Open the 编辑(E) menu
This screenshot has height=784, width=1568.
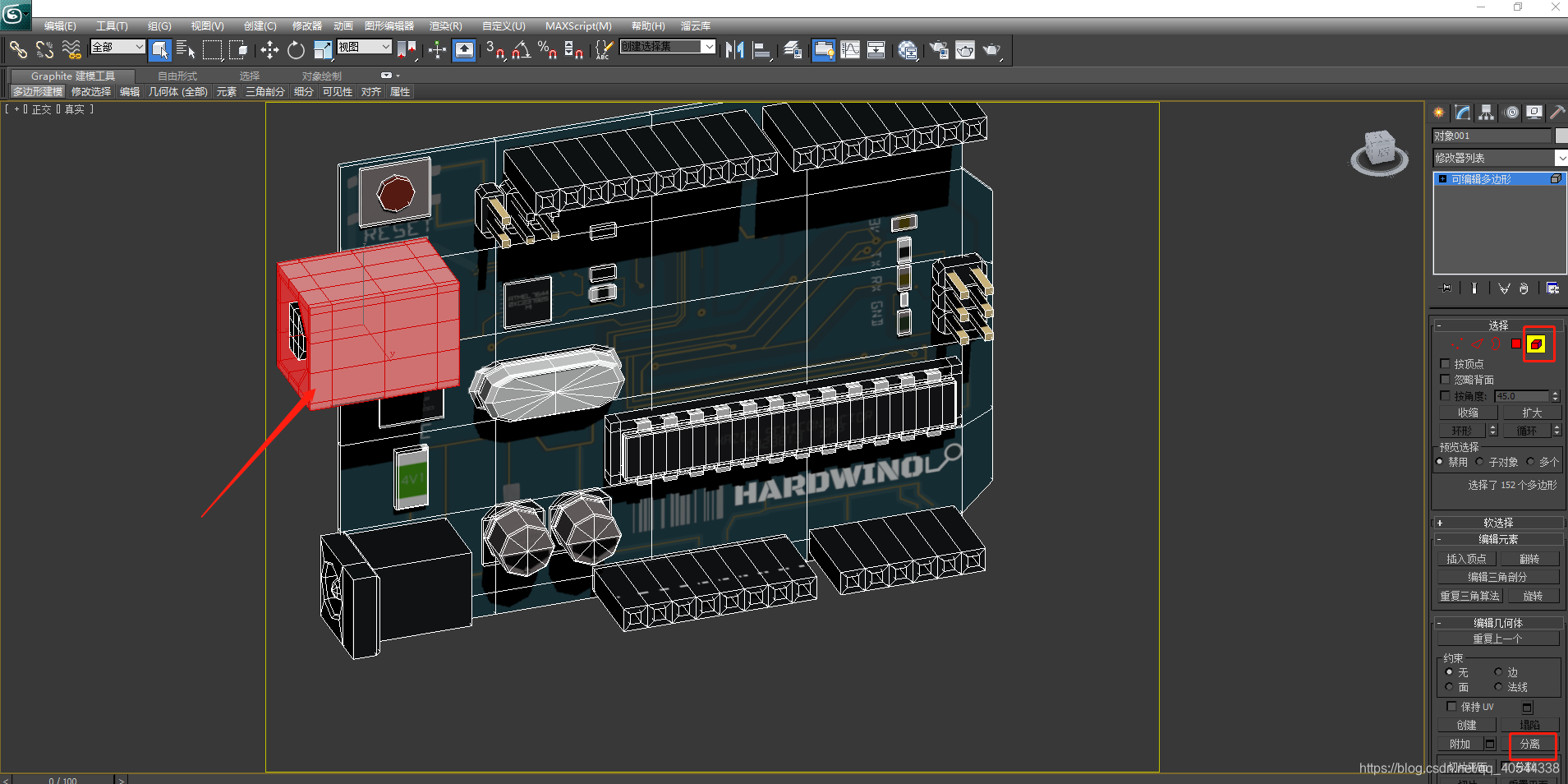60,26
